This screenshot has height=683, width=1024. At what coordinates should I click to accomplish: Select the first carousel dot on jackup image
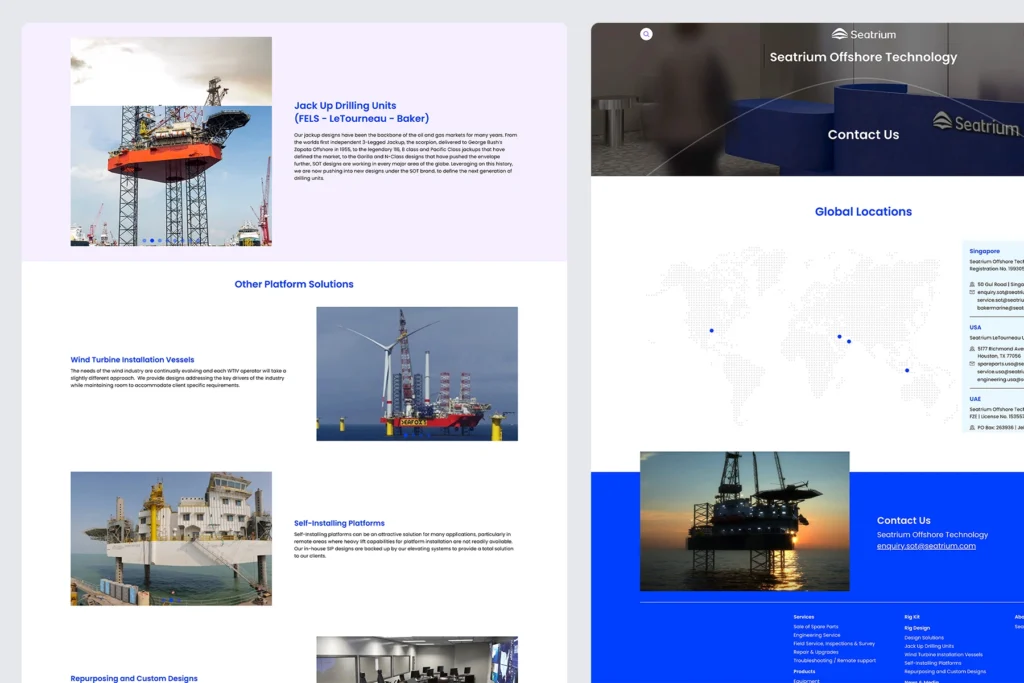pos(144,241)
